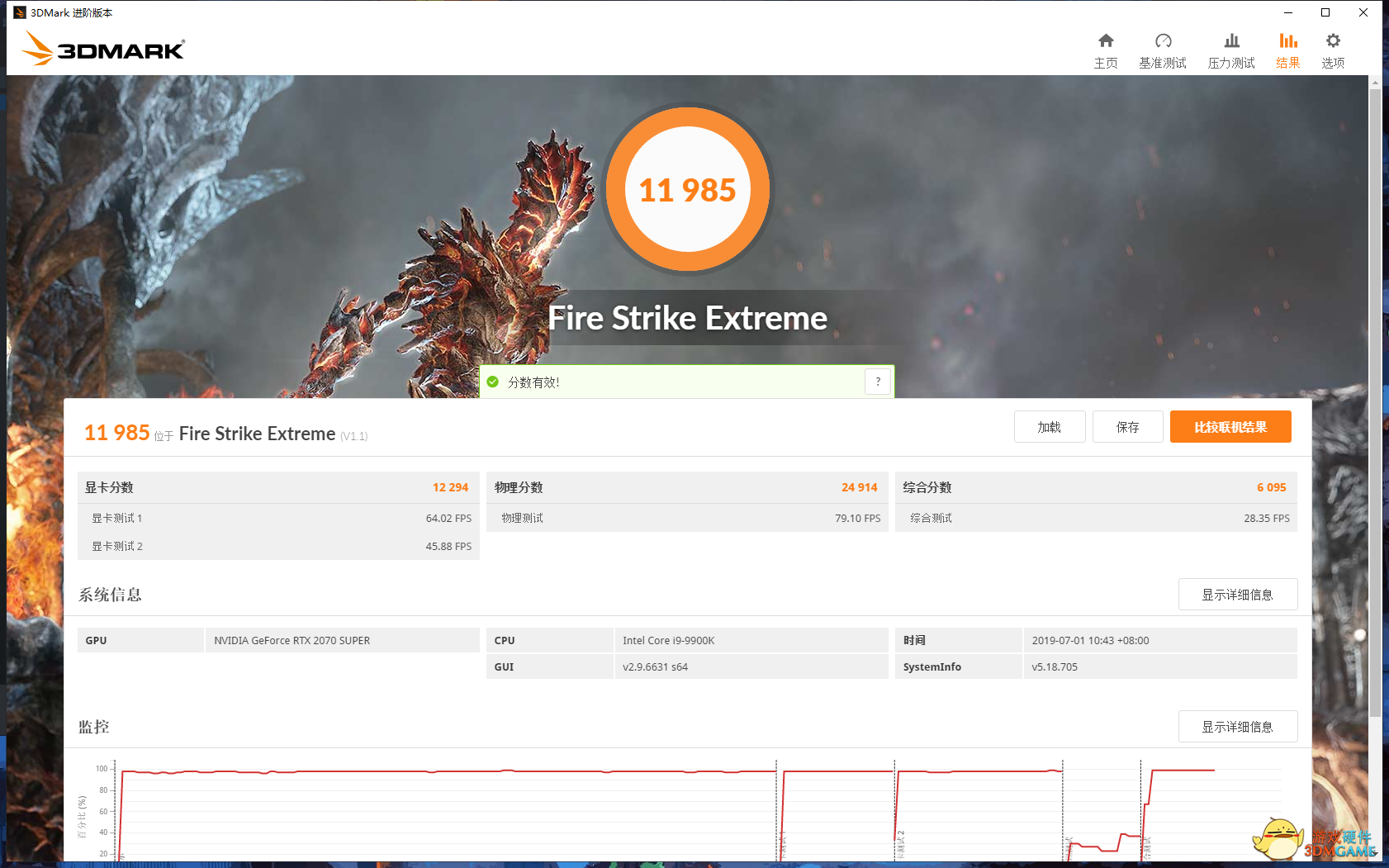The image size is (1389, 868).
Task: Click the 基准测试 tab label
Action: [1163, 63]
